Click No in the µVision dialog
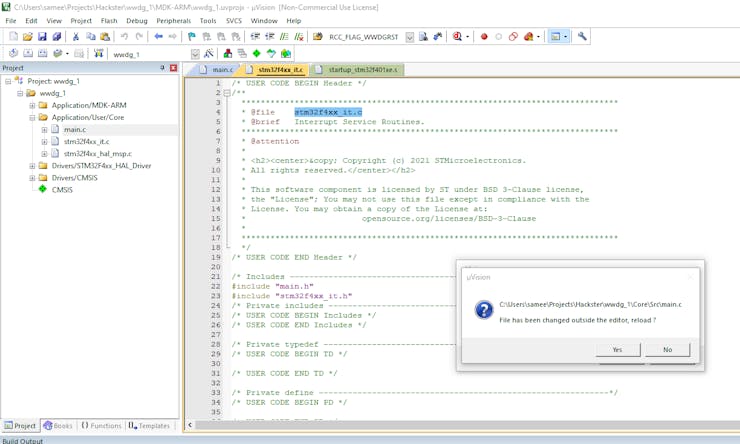Viewport: 740px width, 444px height. coord(667,349)
